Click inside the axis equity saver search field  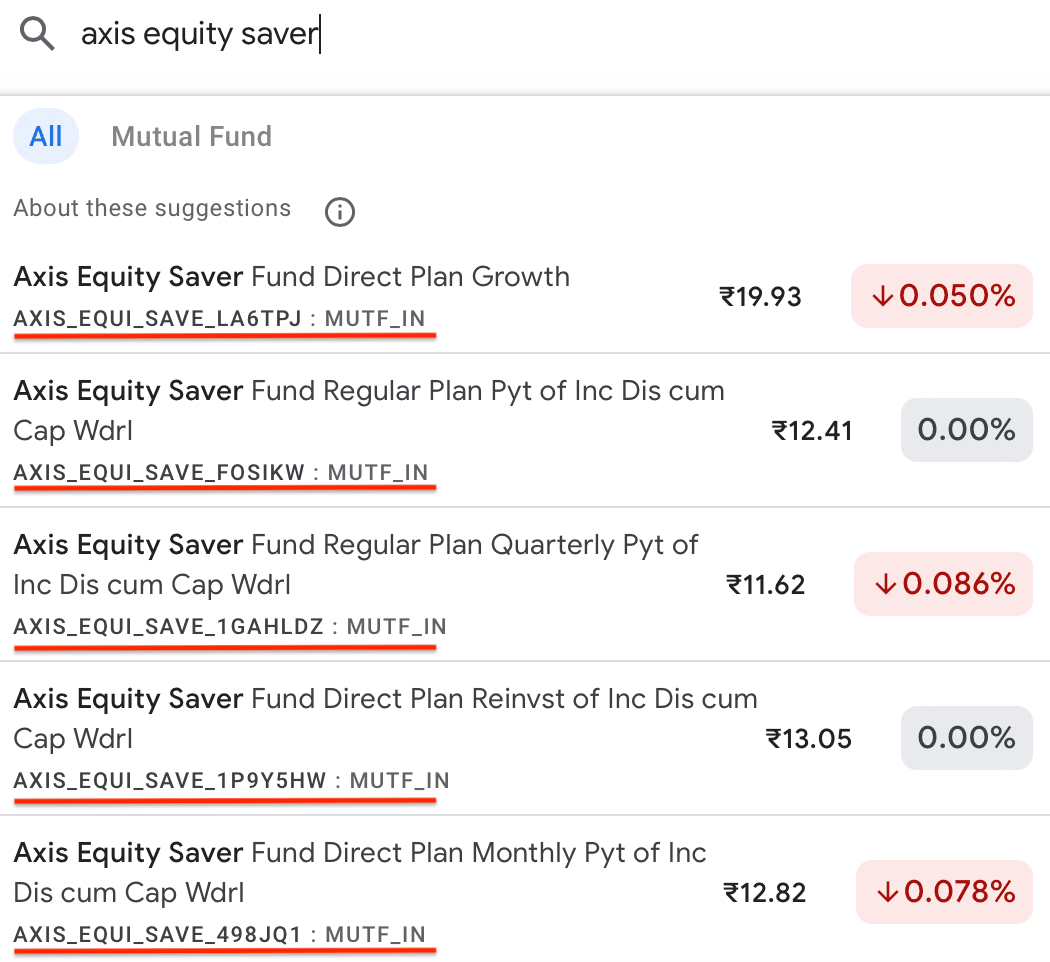(500, 36)
